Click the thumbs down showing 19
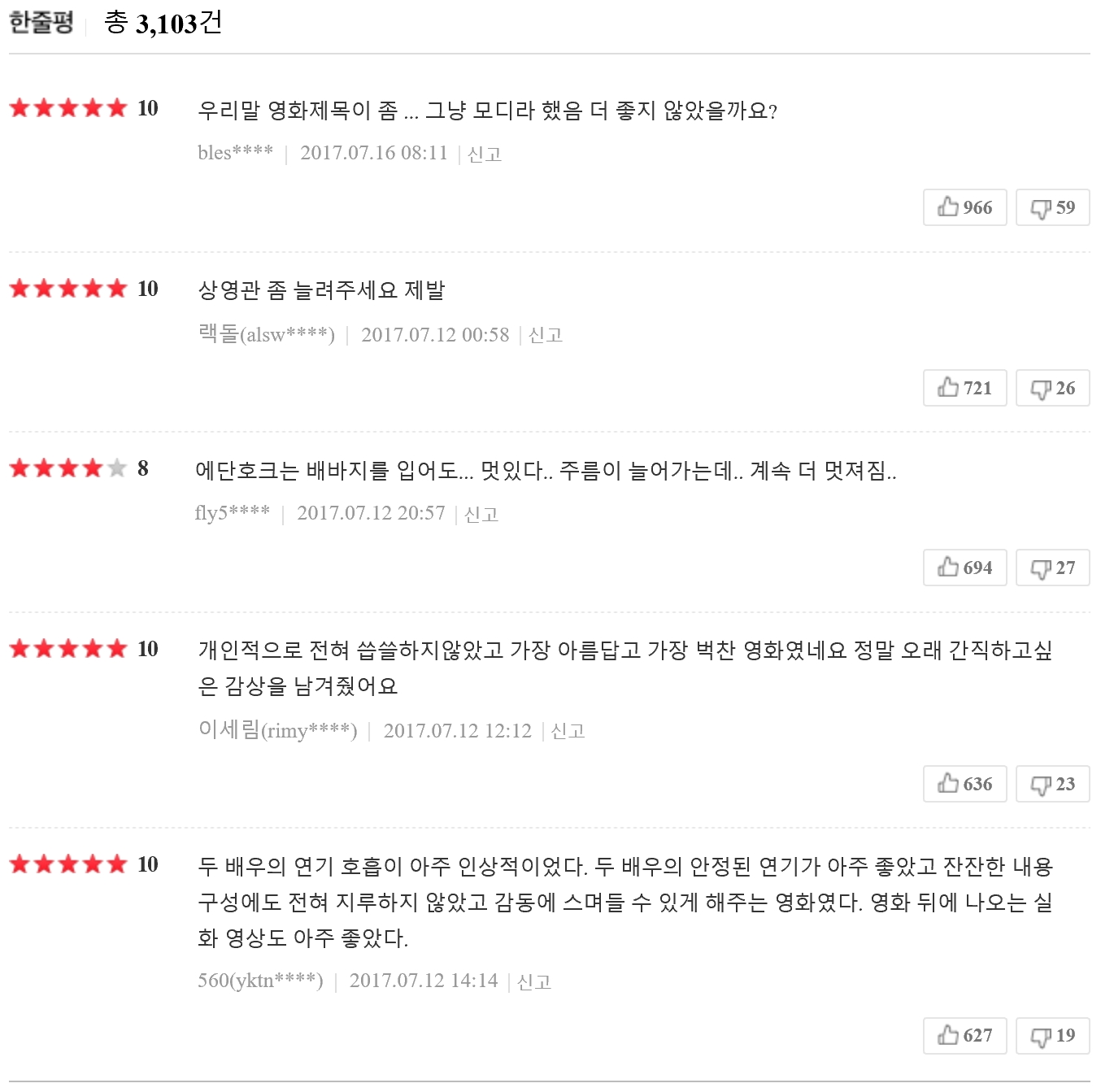 coord(1053,1035)
